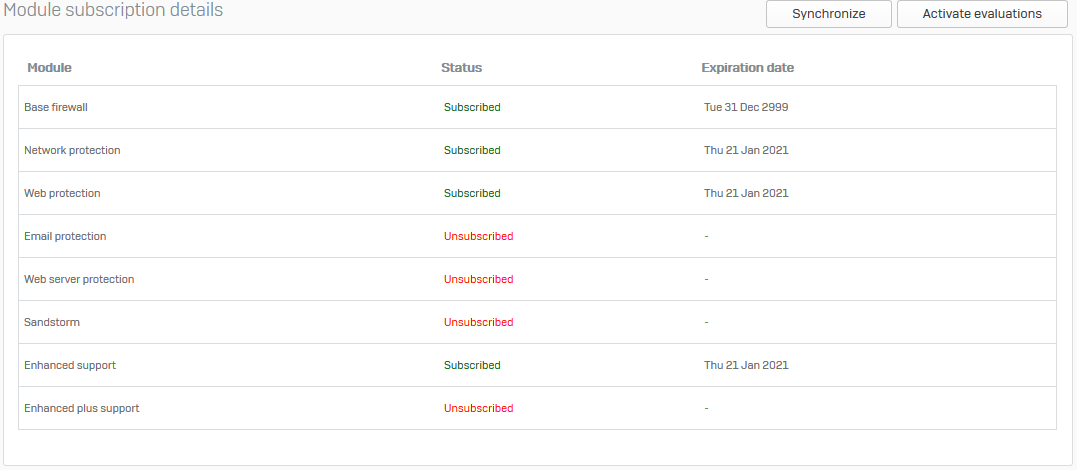Select the Sandstorm module row
This screenshot has height=470, width=1077.
(537, 322)
